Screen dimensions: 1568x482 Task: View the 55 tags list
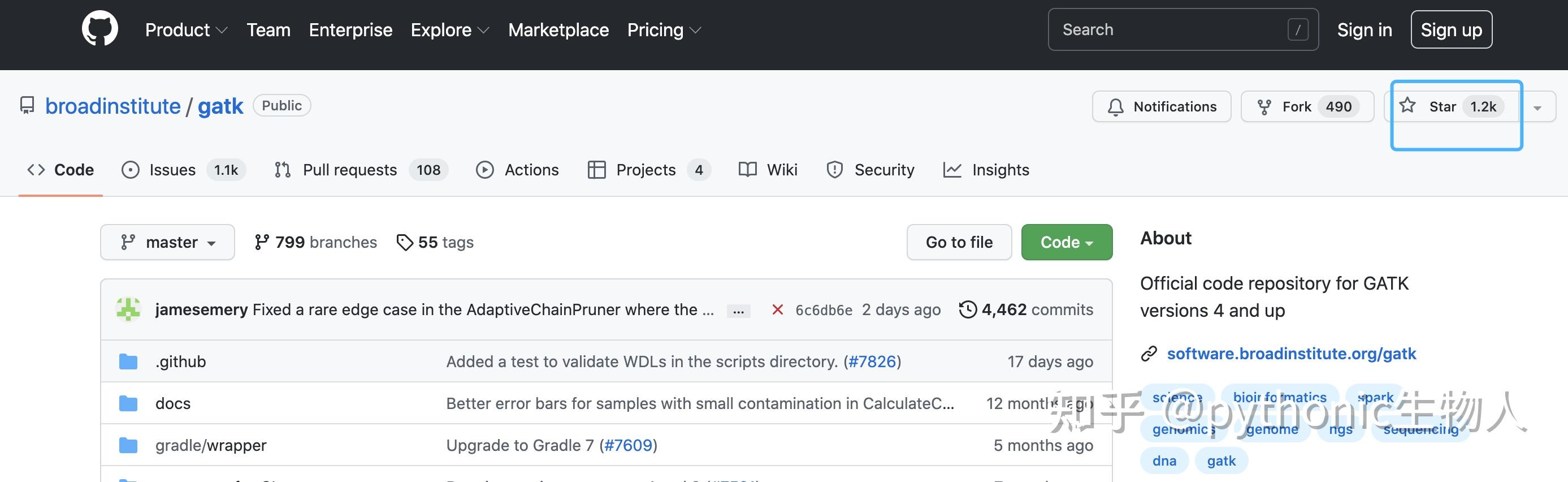[435, 242]
